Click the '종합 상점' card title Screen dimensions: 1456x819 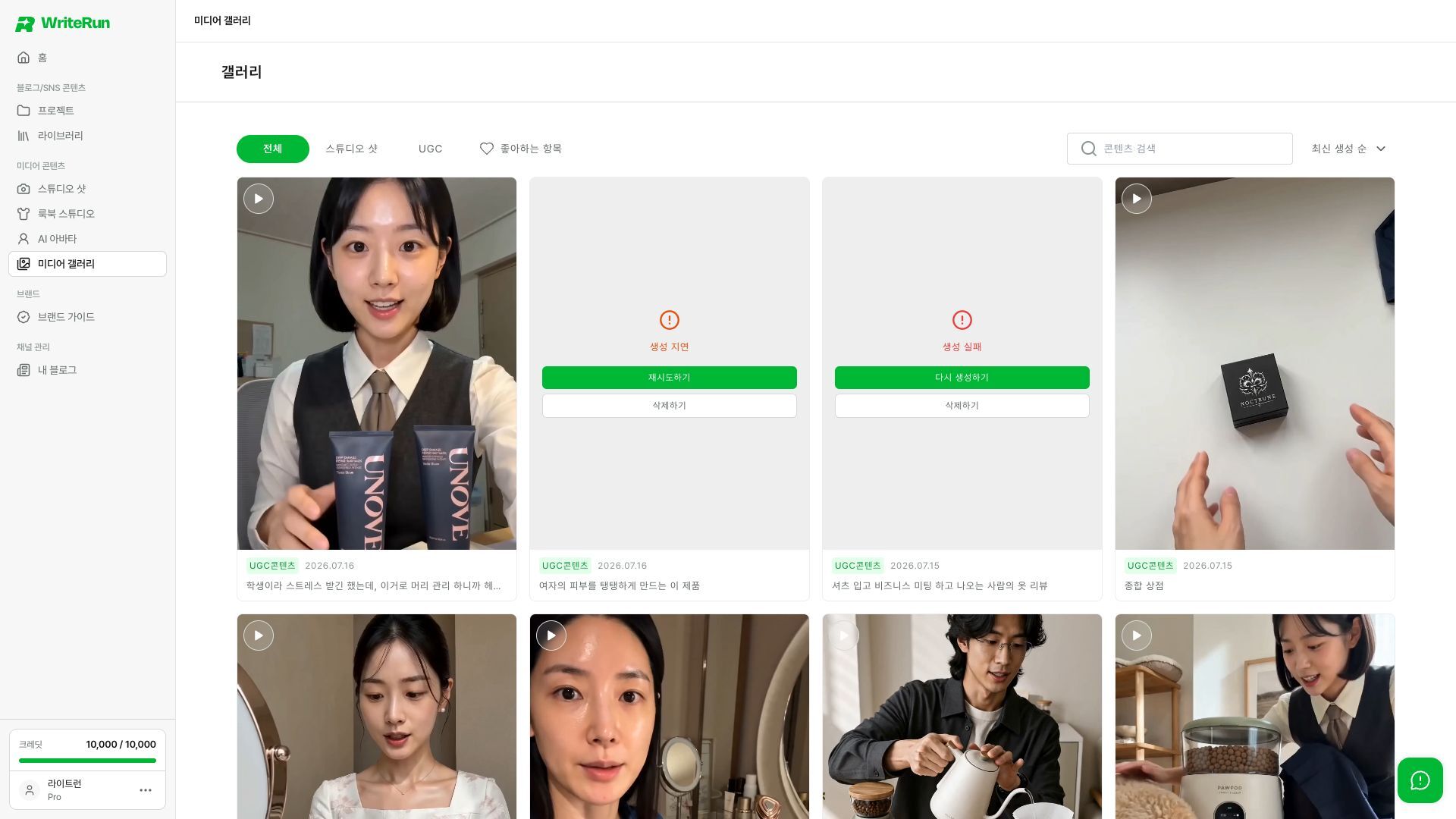tap(1144, 586)
